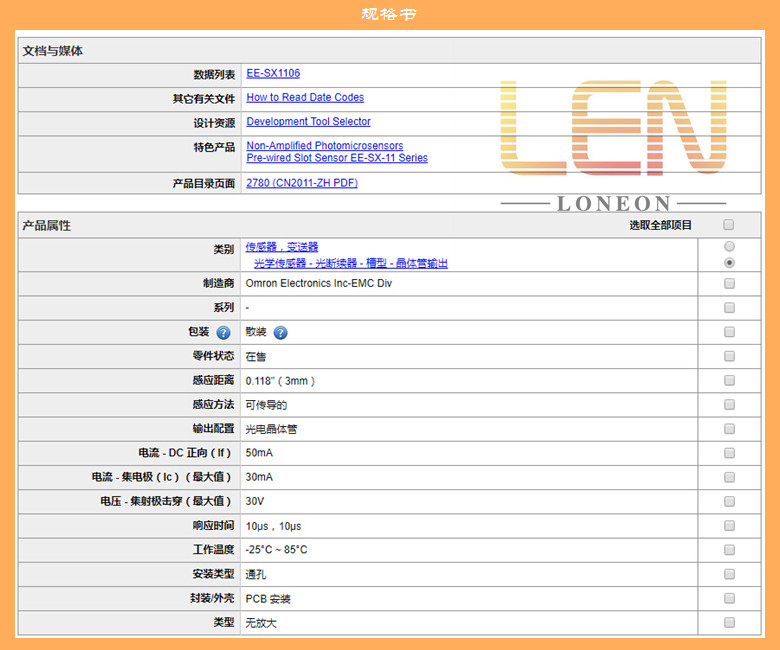Select the radio button for 光学传感器 subcategory
Viewport: 780px width, 650px height.
[x=729, y=263]
